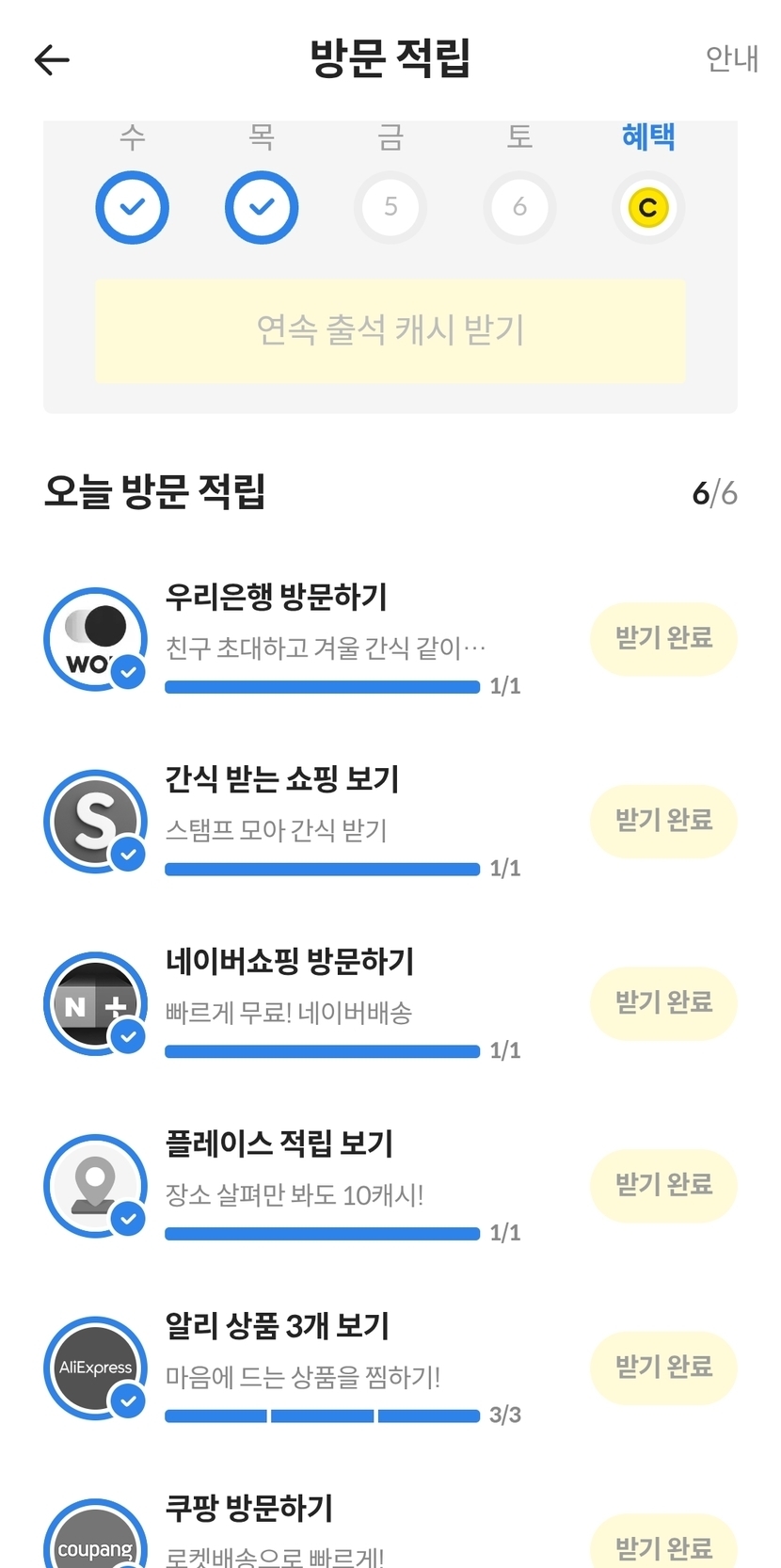Tap the Wednesday attendance checkmark
Image resolution: width=781 pixels, height=1568 pixels.
pyautogui.click(x=133, y=207)
